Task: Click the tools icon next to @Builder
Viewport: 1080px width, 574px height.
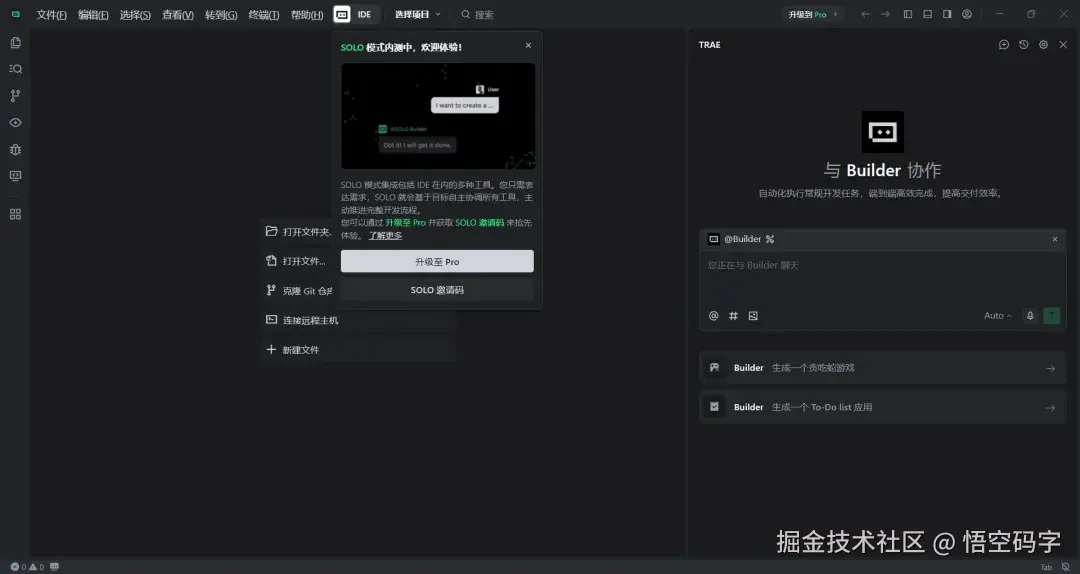Action: (770, 239)
